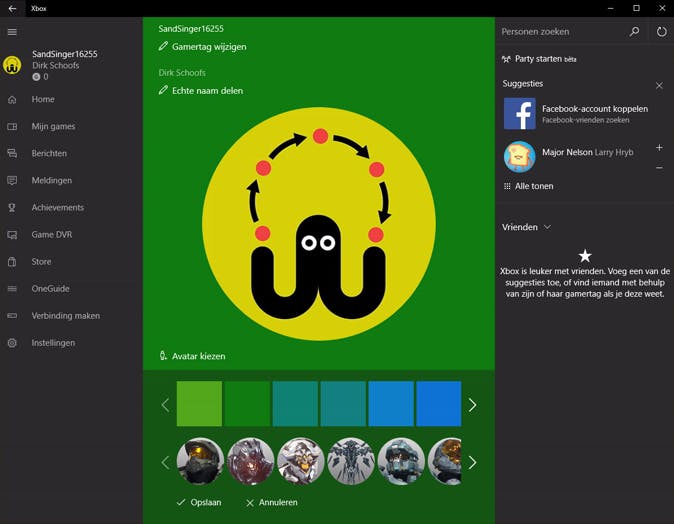Viewport: 674px width, 524px height.
Task: Click the Verbinding maken console icon
Action: pyautogui.click(x=12, y=316)
